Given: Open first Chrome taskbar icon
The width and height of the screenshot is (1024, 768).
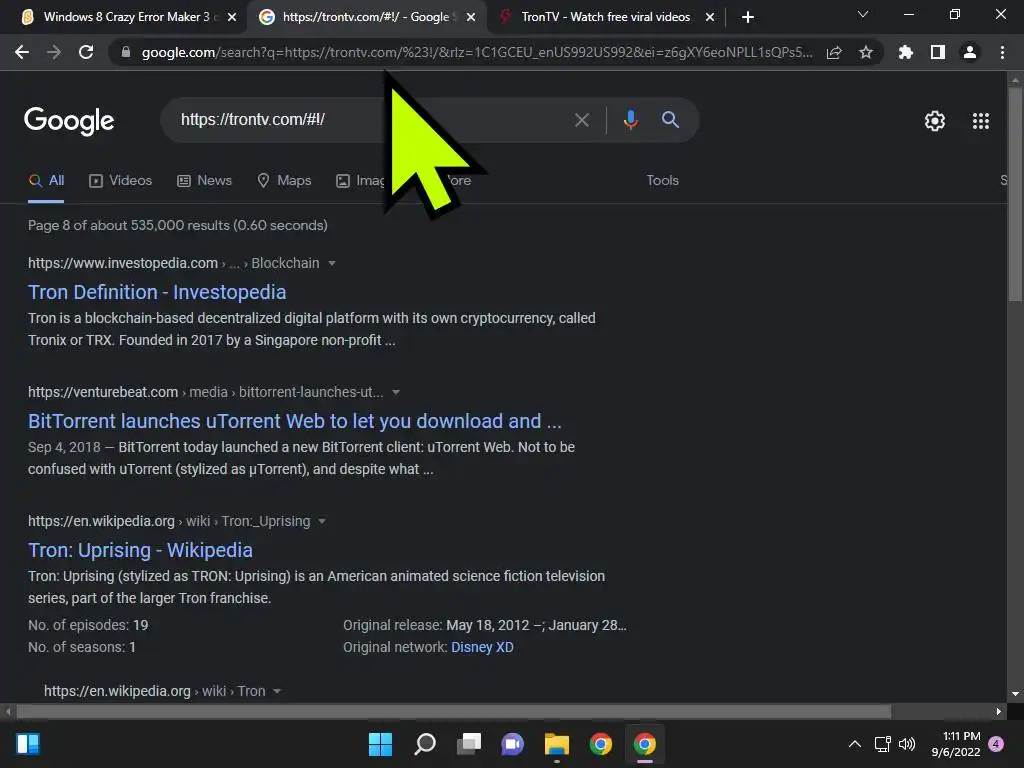Looking at the screenshot, I should point(600,744).
